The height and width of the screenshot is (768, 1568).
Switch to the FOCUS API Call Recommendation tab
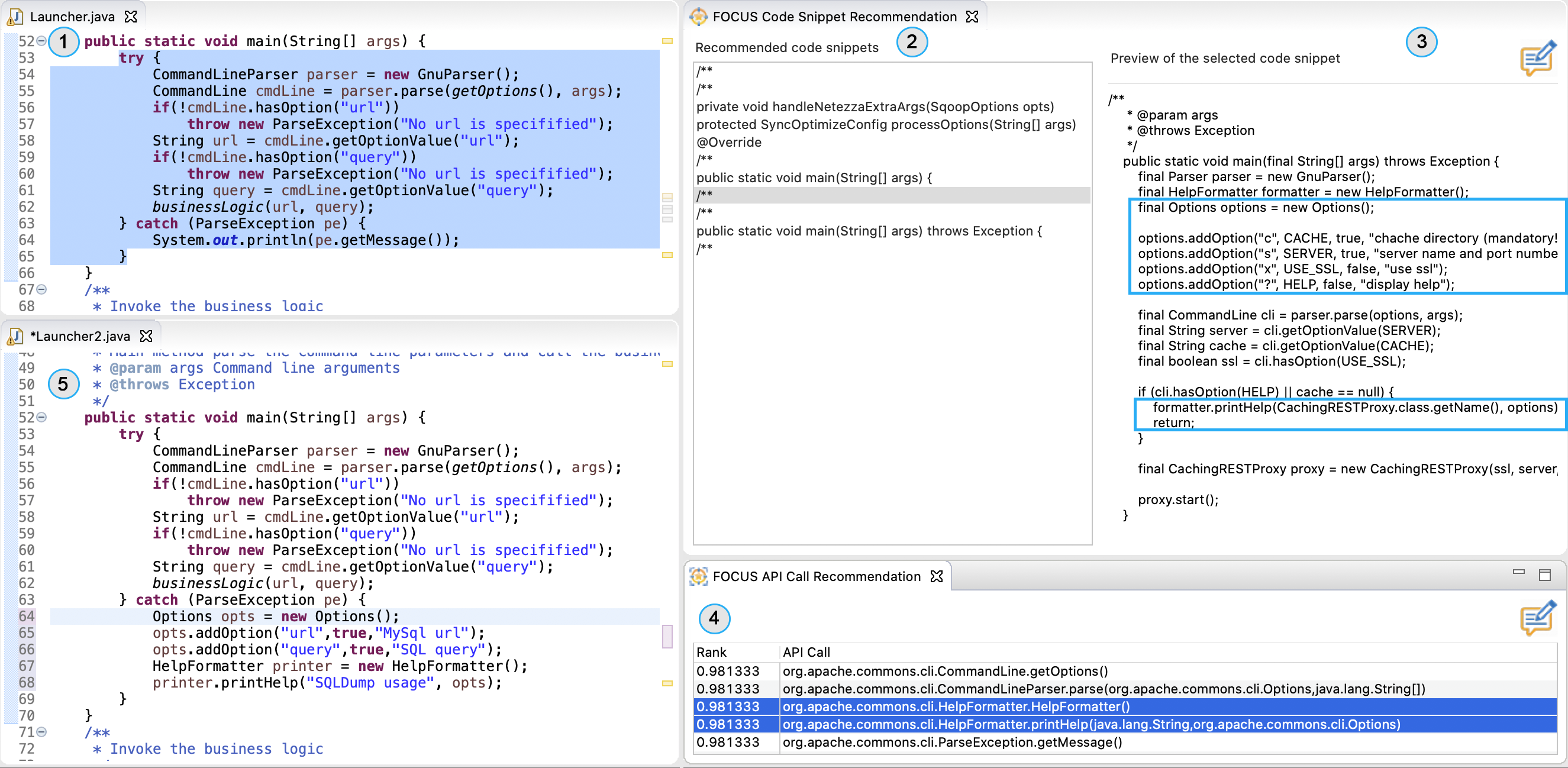tap(815, 576)
